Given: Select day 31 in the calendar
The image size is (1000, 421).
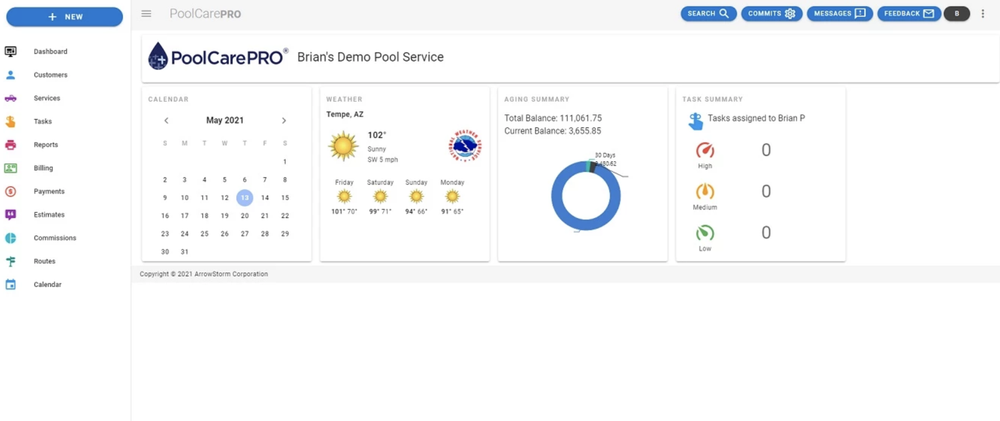Looking at the screenshot, I should [185, 252].
